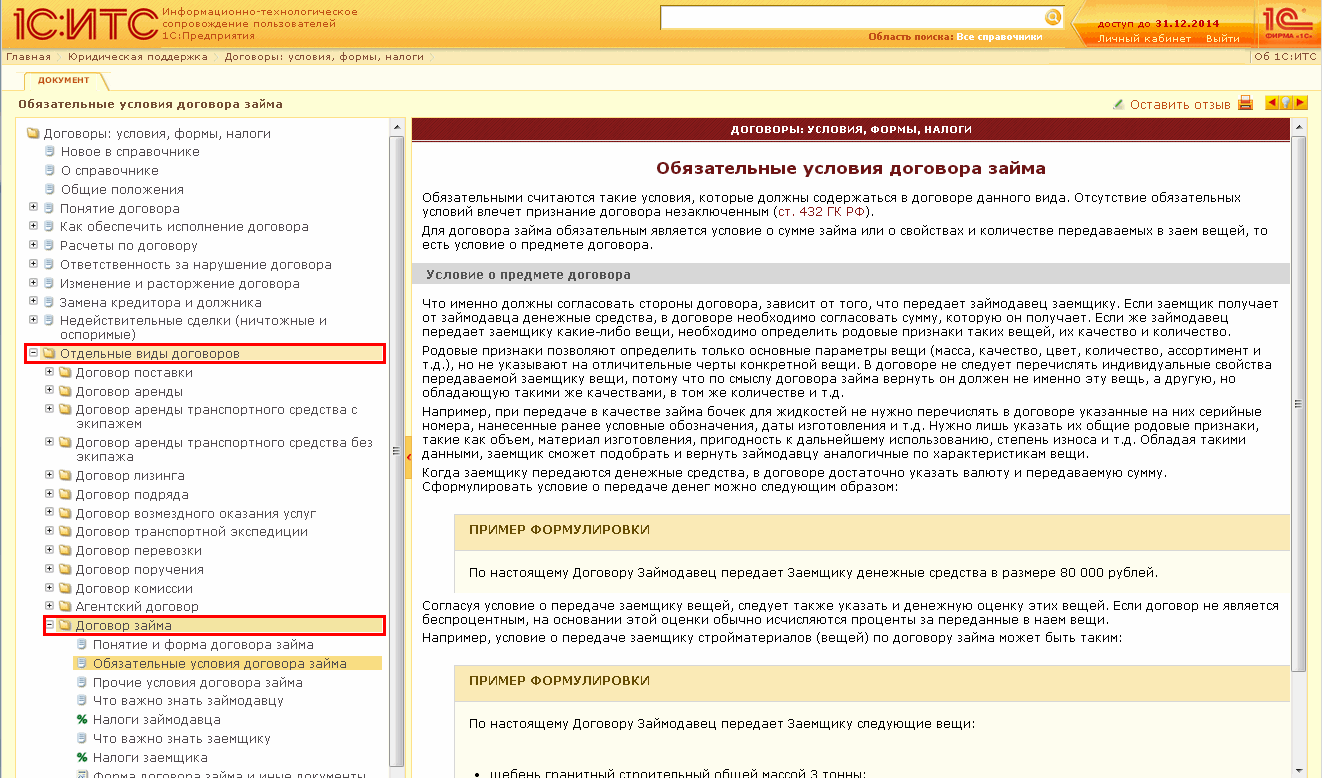Open Юридическая поддержка in the breadcrumb
Image resolution: width=1322 pixels, height=778 pixels.
click(138, 57)
